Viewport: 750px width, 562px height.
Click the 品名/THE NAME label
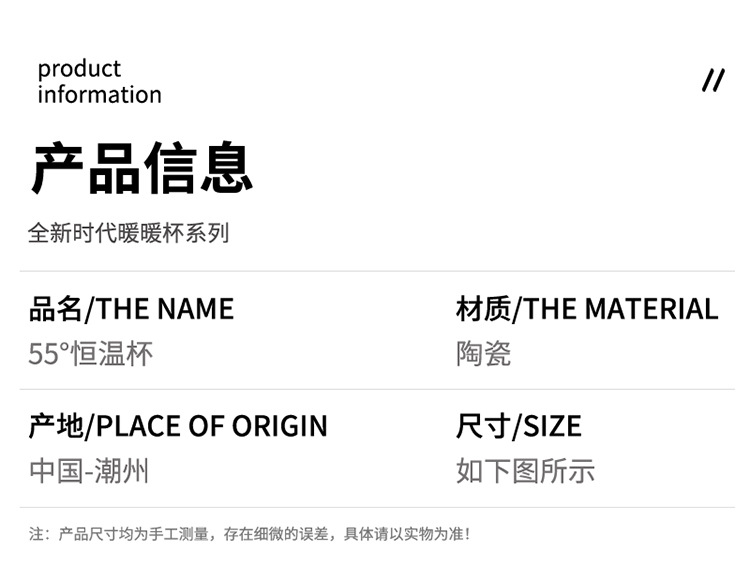pyautogui.click(x=132, y=309)
